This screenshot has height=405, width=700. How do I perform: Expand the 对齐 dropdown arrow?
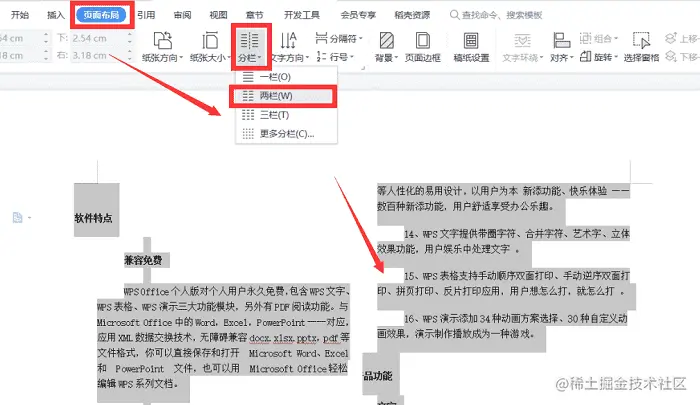coord(571,58)
